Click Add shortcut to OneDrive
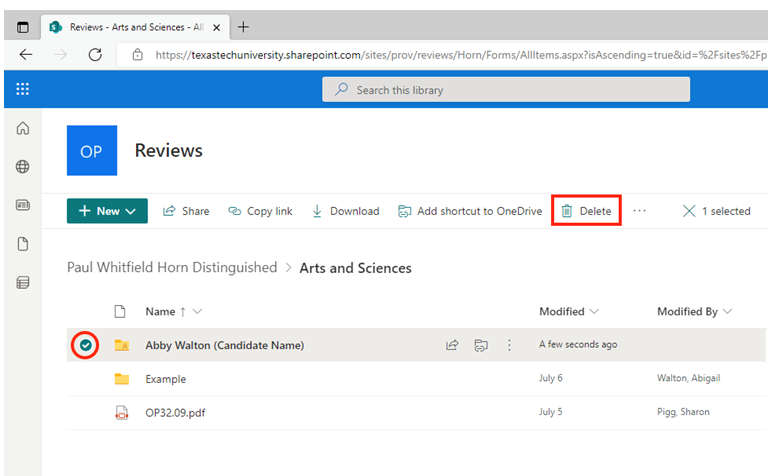Screen dimensions: 776x476 pos(470,211)
